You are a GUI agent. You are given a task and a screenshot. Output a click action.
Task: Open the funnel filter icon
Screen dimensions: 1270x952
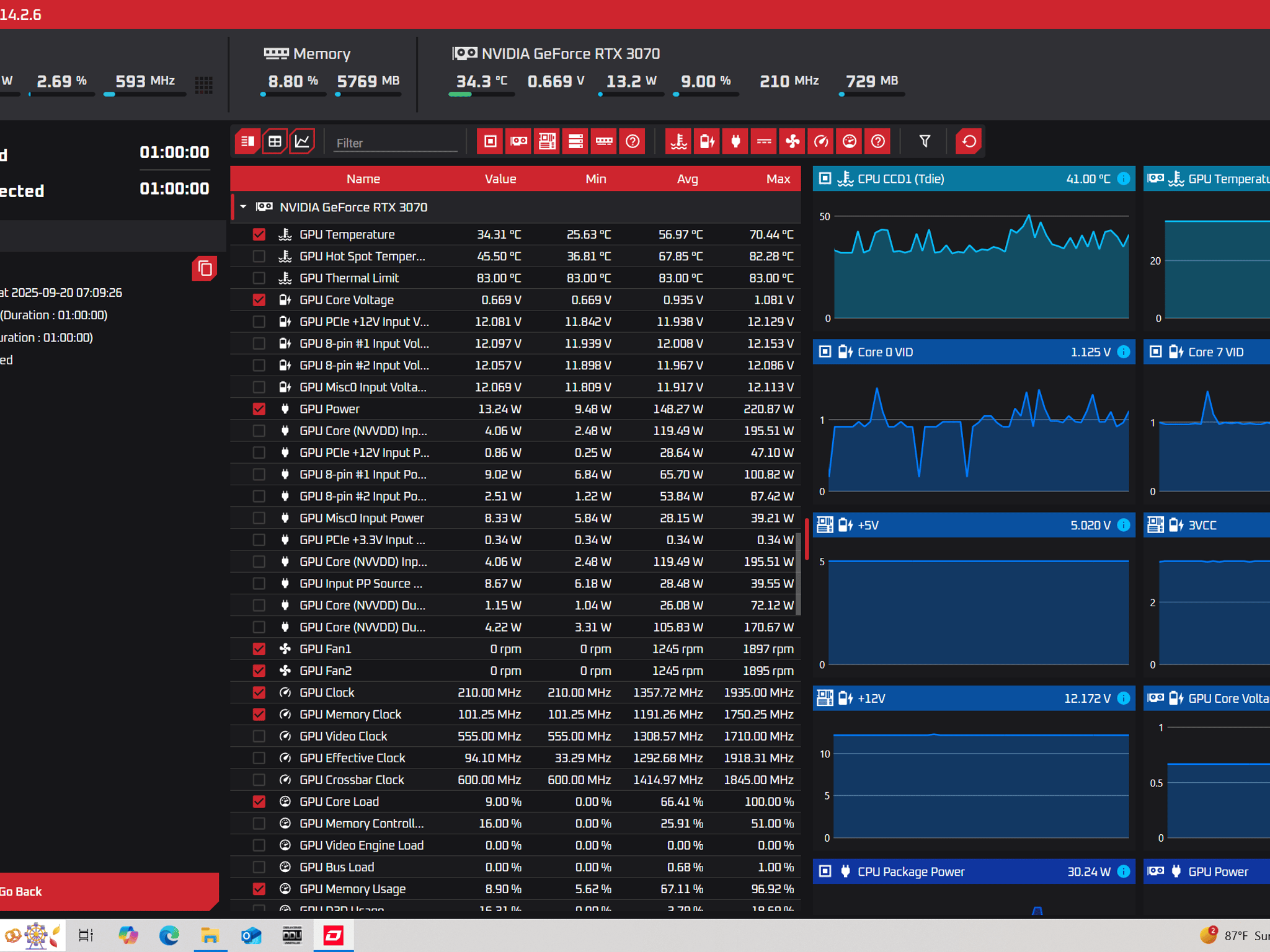pyautogui.click(x=925, y=141)
